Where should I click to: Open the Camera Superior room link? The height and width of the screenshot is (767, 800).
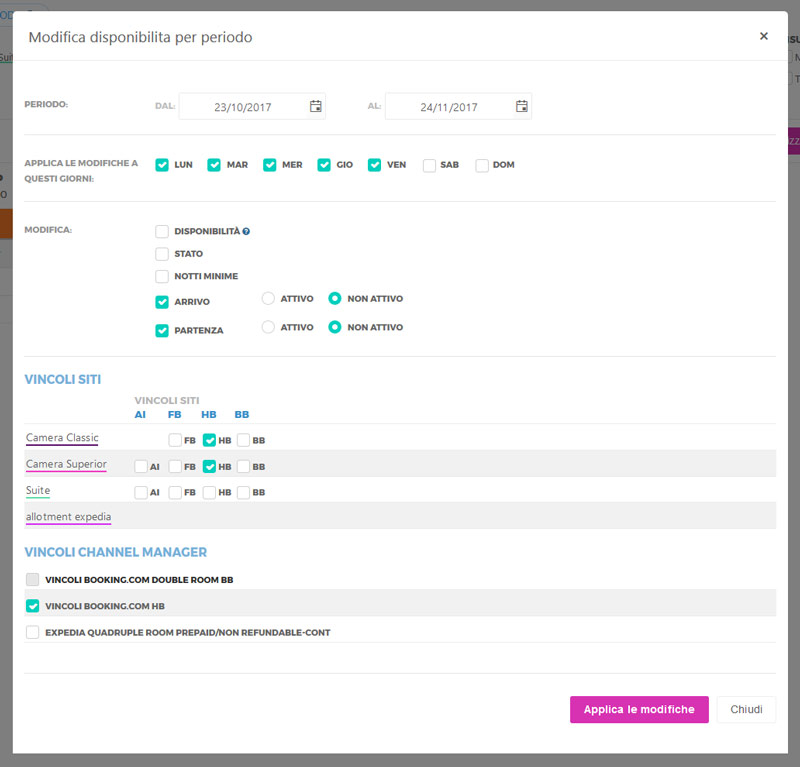[x=66, y=464]
